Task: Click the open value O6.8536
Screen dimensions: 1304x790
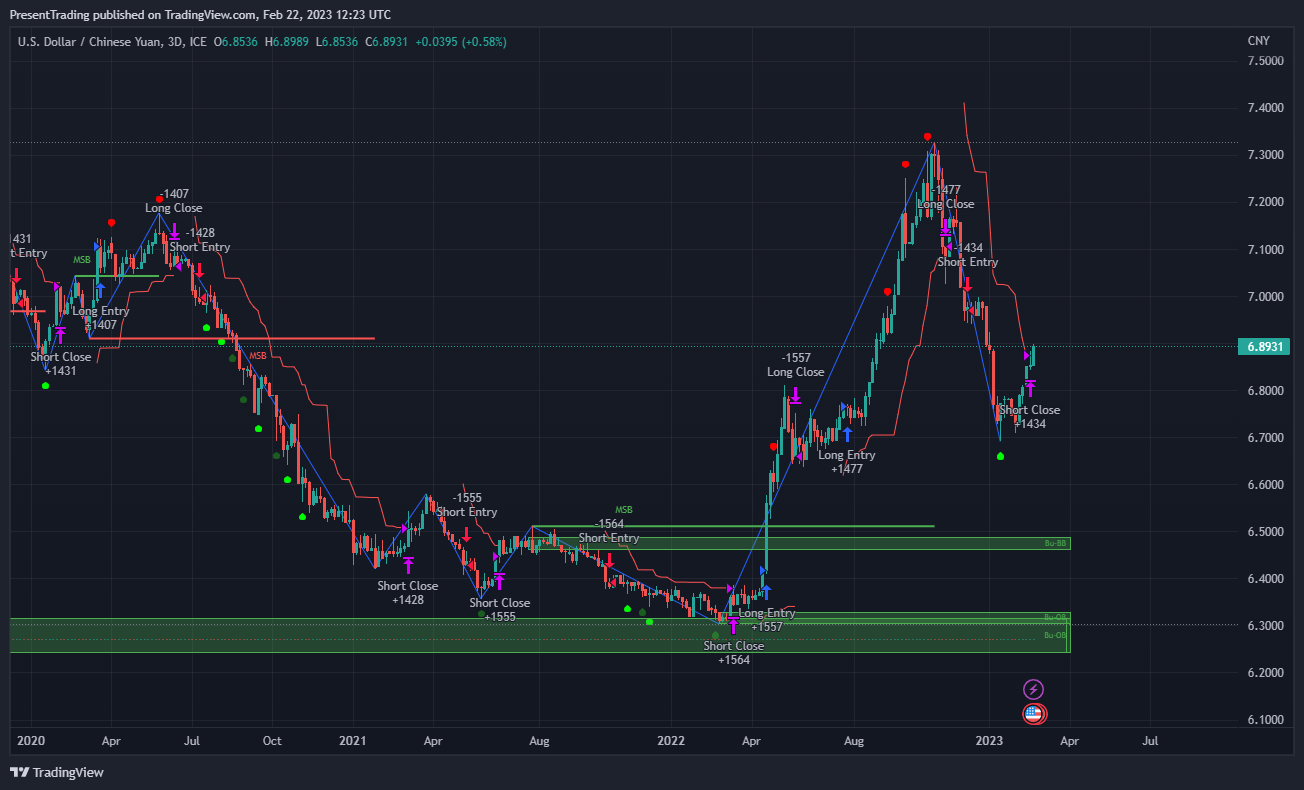Action: 235,42
